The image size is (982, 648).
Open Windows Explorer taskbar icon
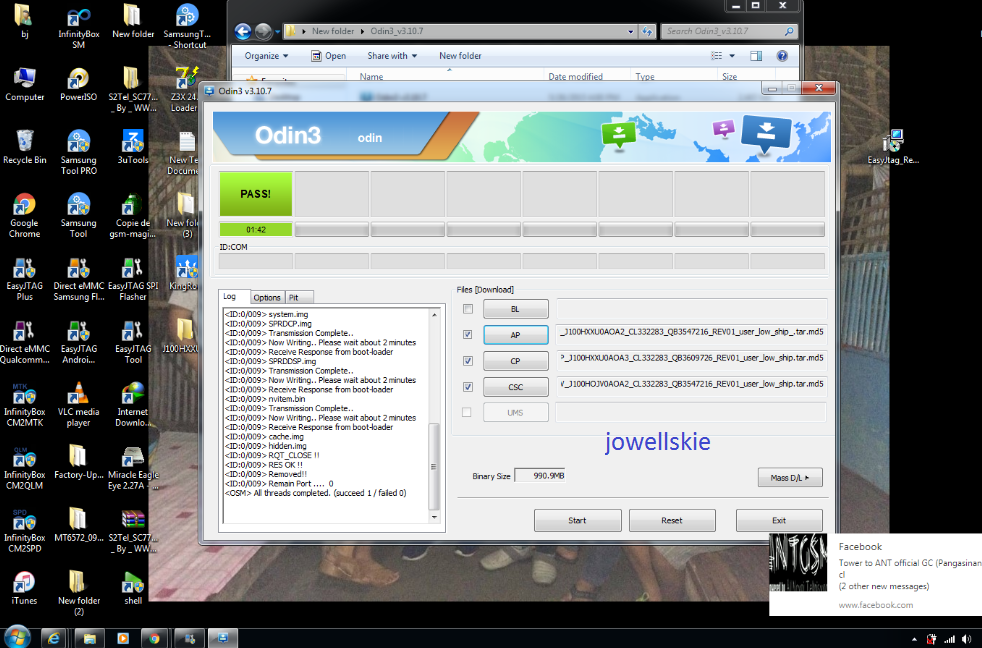[90, 638]
